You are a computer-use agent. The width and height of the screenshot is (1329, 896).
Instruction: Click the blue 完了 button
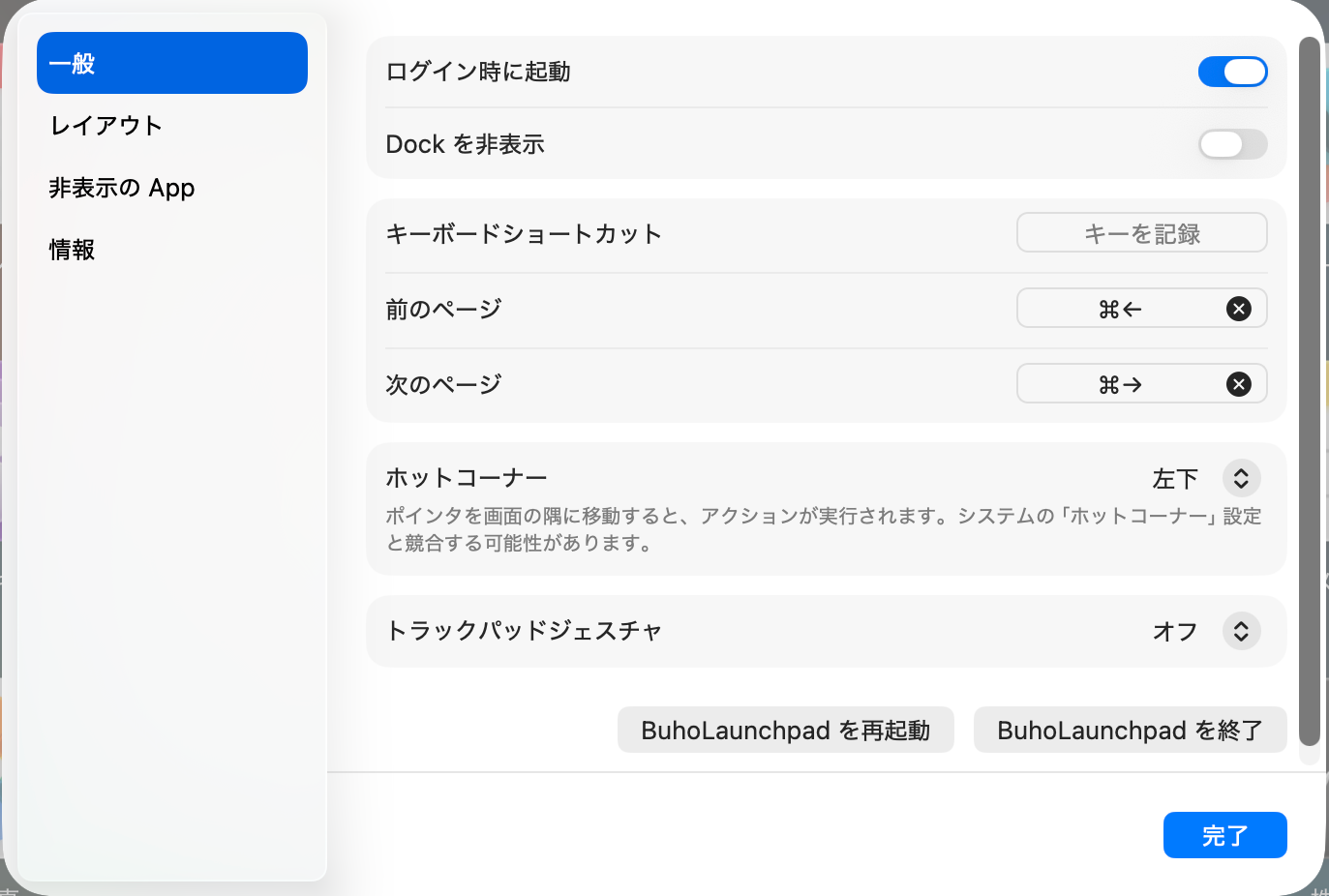click(x=1224, y=835)
